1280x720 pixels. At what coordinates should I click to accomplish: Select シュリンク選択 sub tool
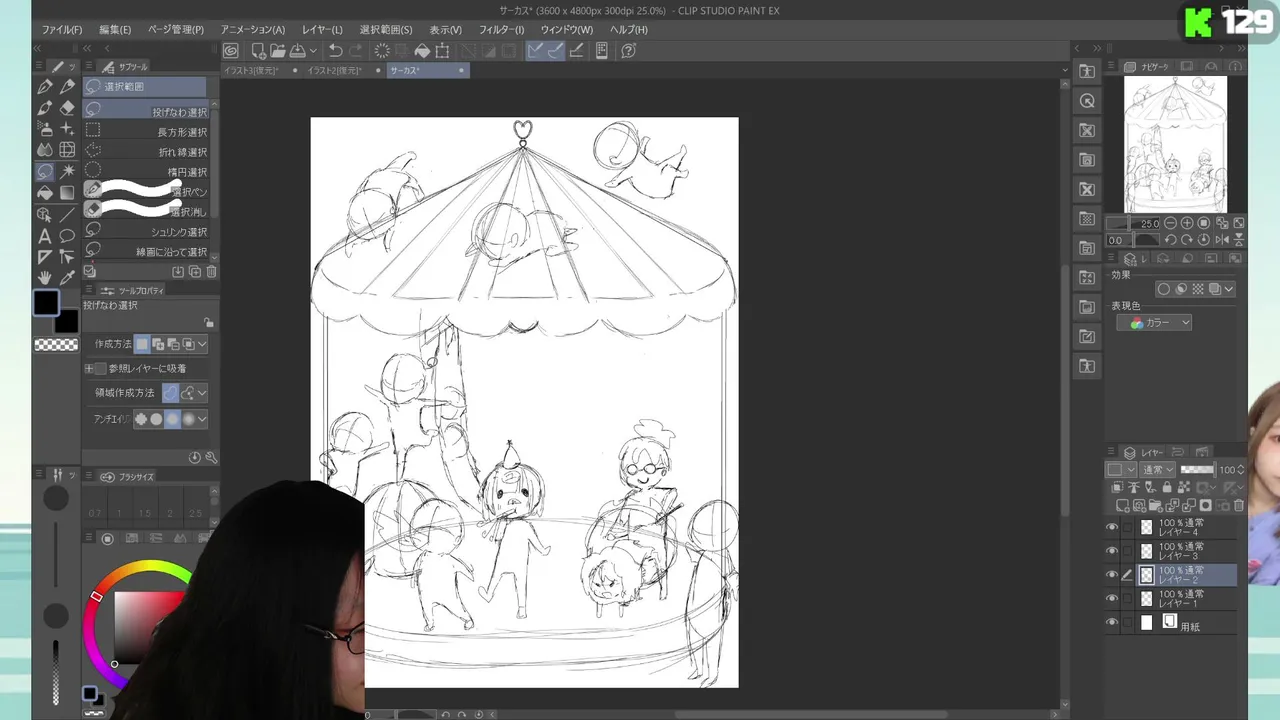146,232
